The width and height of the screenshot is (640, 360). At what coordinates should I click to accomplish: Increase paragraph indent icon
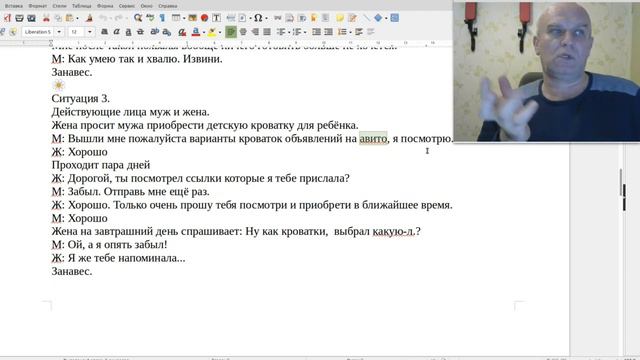pyautogui.click(x=316, y=32)
